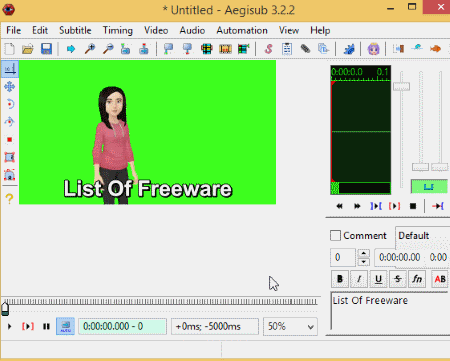This screenshot has width=450, height=361.
Task: Open Styling Assistant icon
Action: click(417, 49)
